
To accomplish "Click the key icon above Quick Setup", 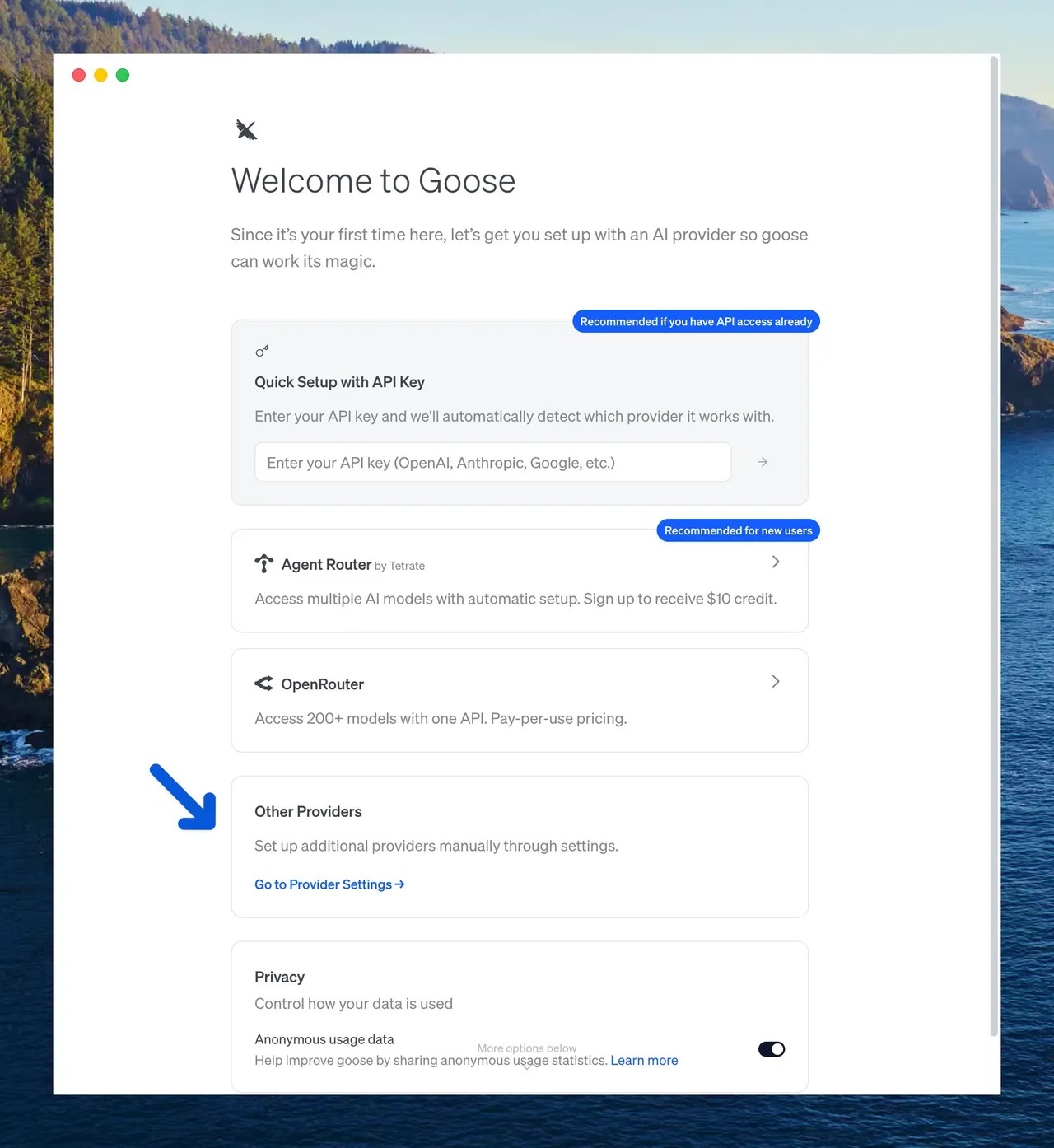I will coord(262,352).
